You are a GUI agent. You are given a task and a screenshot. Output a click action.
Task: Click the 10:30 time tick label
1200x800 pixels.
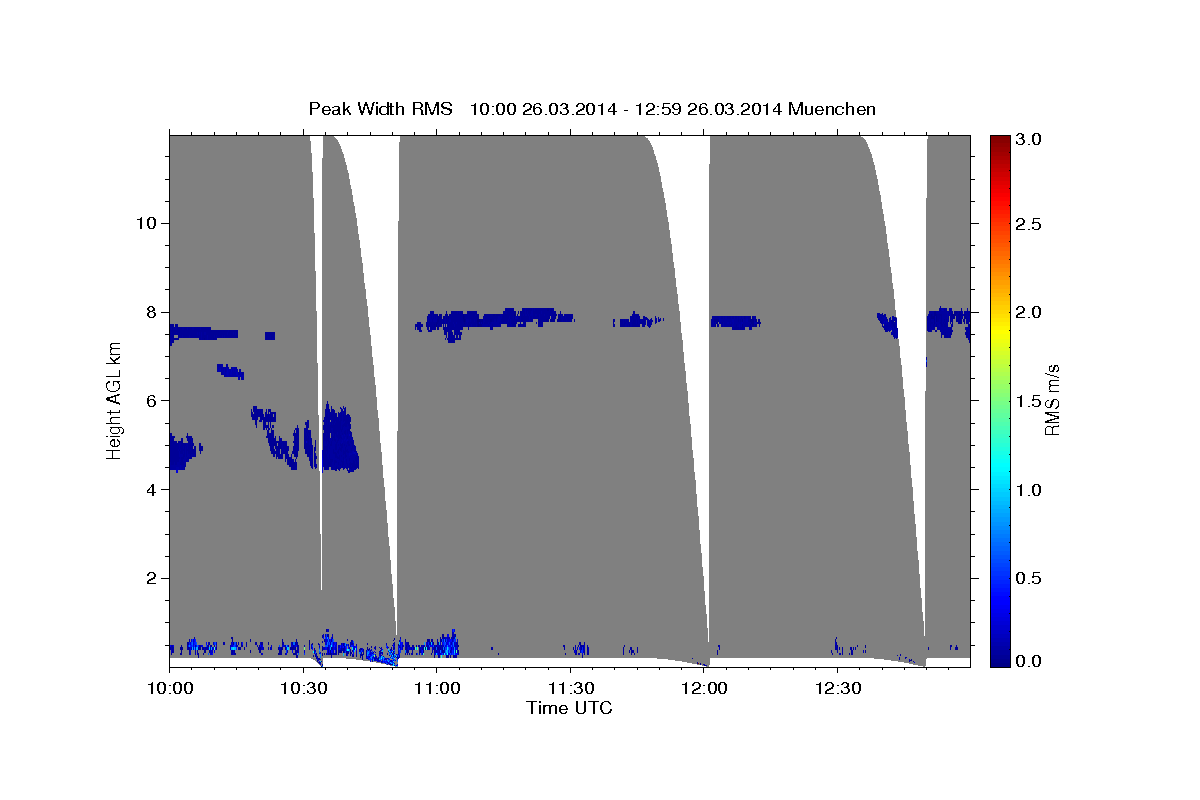tap(302, 688)
